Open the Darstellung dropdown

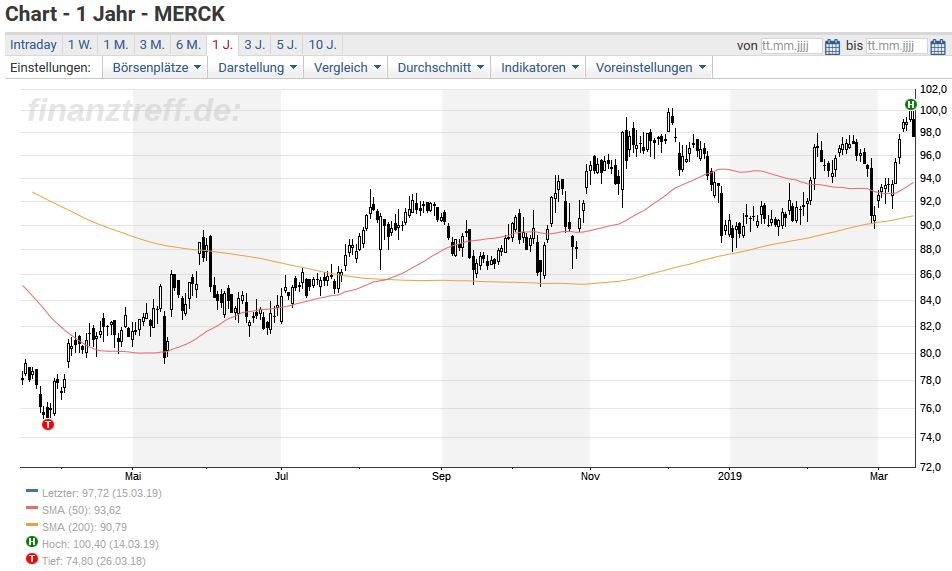(x=257, y=67)
